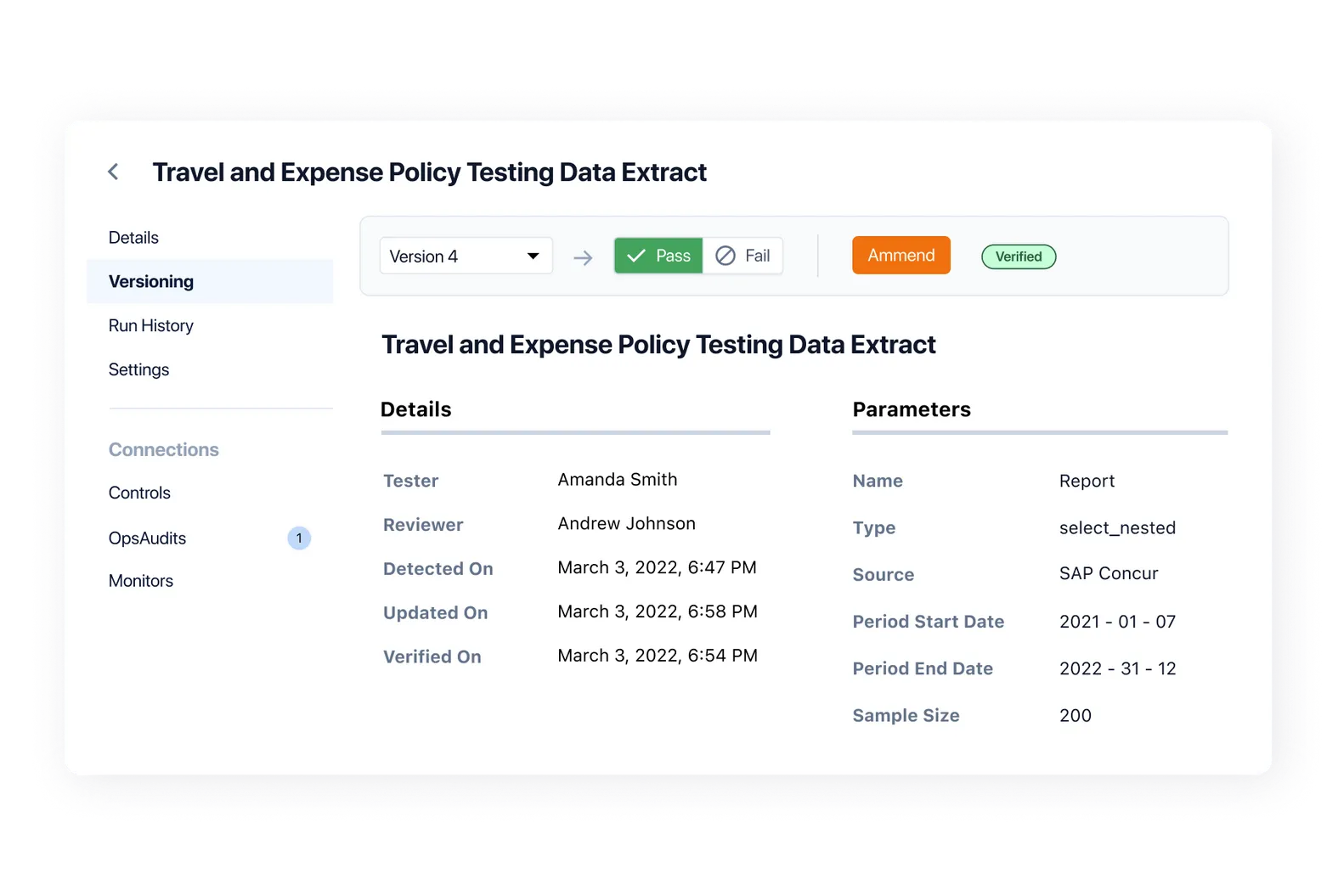Go to Run History
Screen dimensions: 1338x896
[x=151, y=326]
